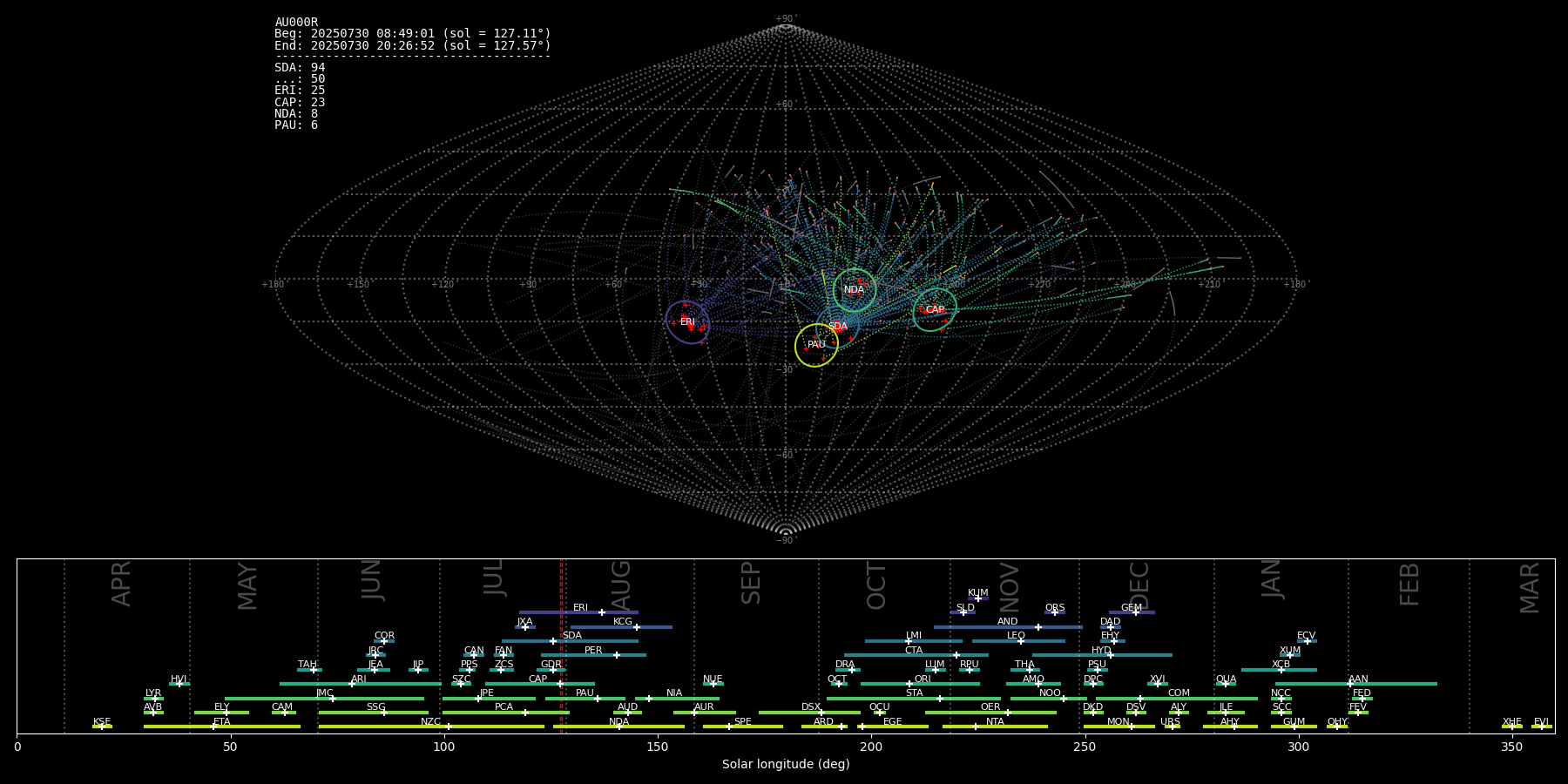Click the NZC shower bar in the timeline
This screenshot has width=1568, height=784.
(431, 727)
